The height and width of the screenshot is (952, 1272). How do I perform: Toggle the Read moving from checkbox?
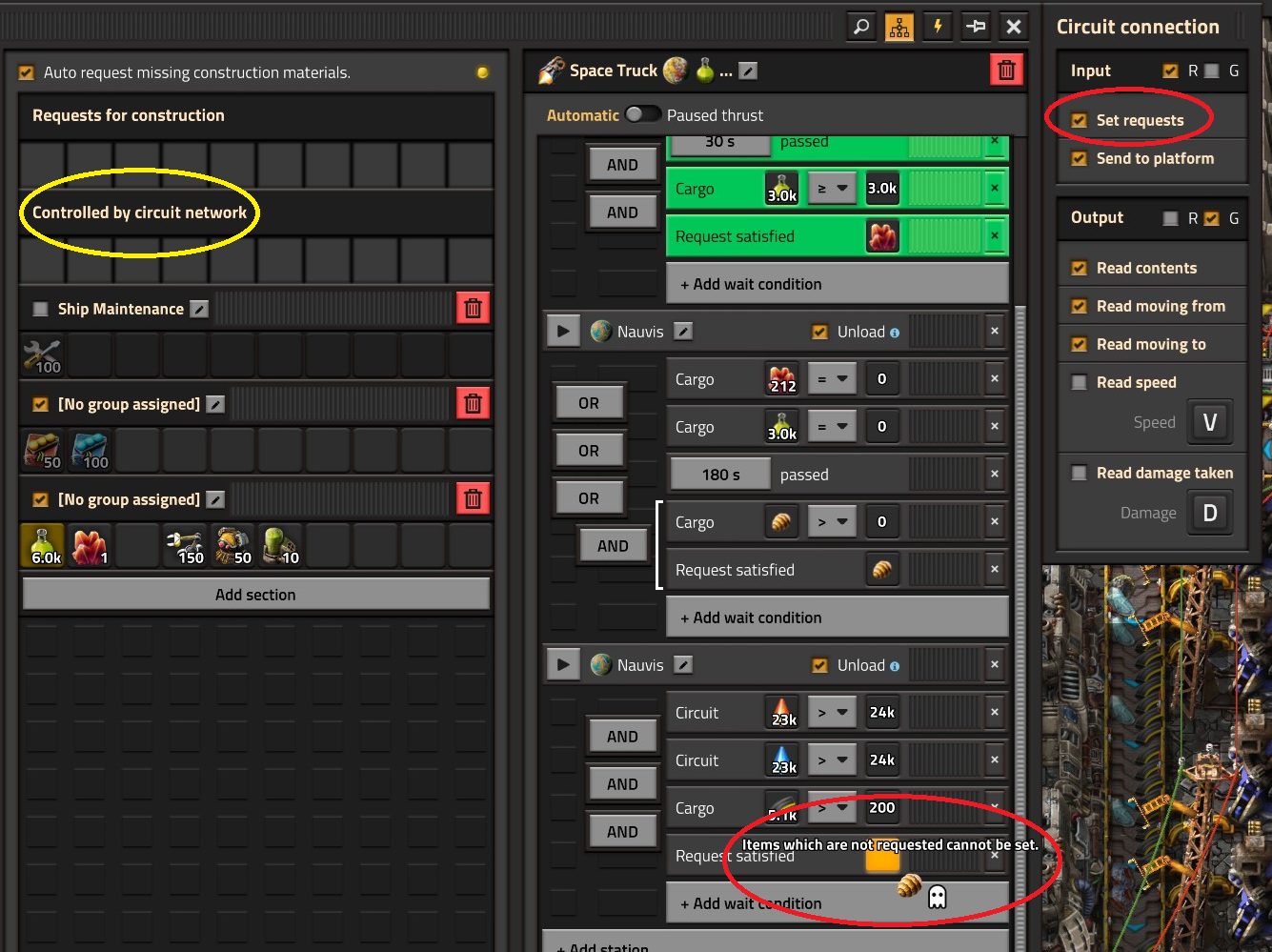click(1080, 306)
